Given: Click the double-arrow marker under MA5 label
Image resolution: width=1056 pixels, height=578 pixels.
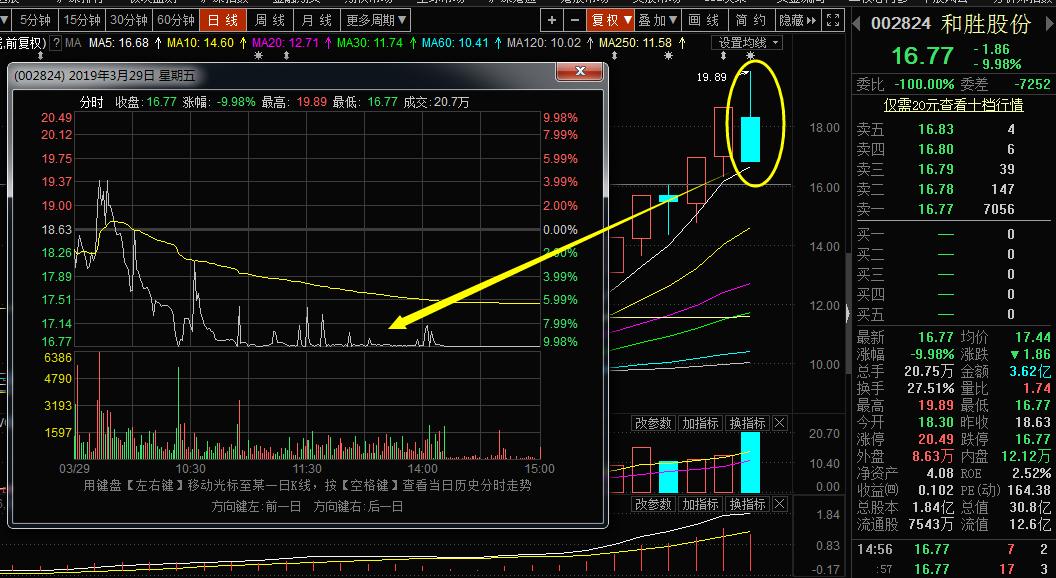Looking at the screenshot, I should [40, 56].
